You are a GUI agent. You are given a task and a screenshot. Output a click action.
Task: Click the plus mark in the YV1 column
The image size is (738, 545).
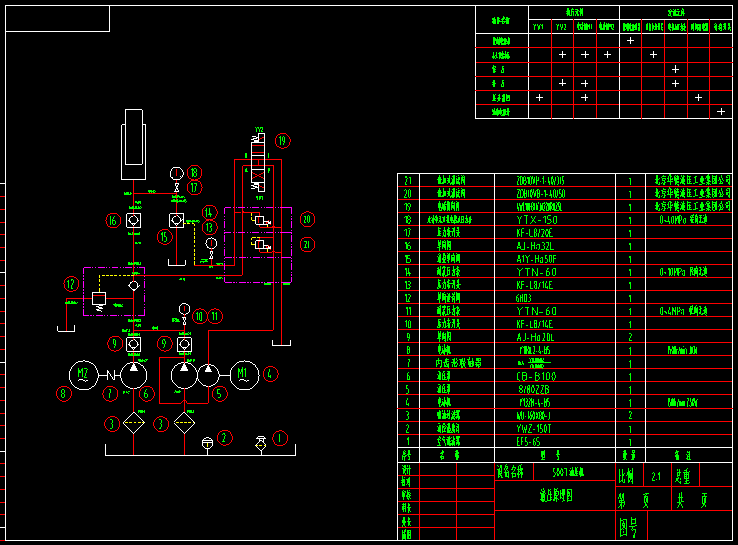pos(540,97)
